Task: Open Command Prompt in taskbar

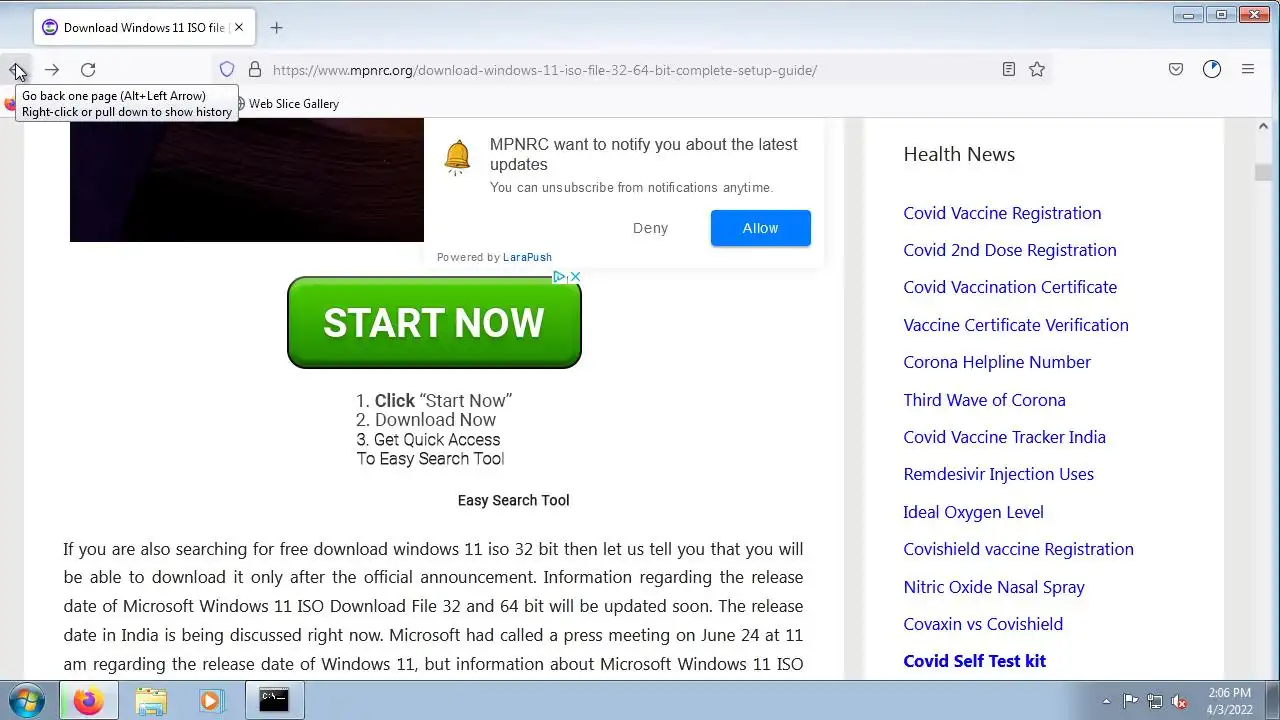Action: click(274, 700)
